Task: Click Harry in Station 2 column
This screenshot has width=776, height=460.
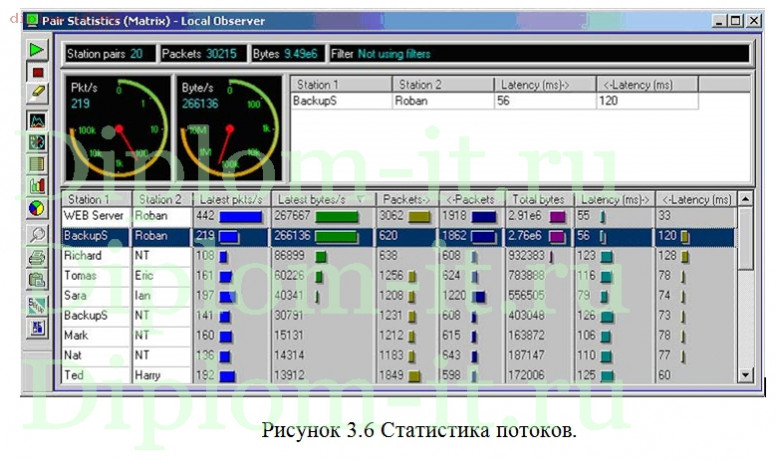Action: click(147, 375)
